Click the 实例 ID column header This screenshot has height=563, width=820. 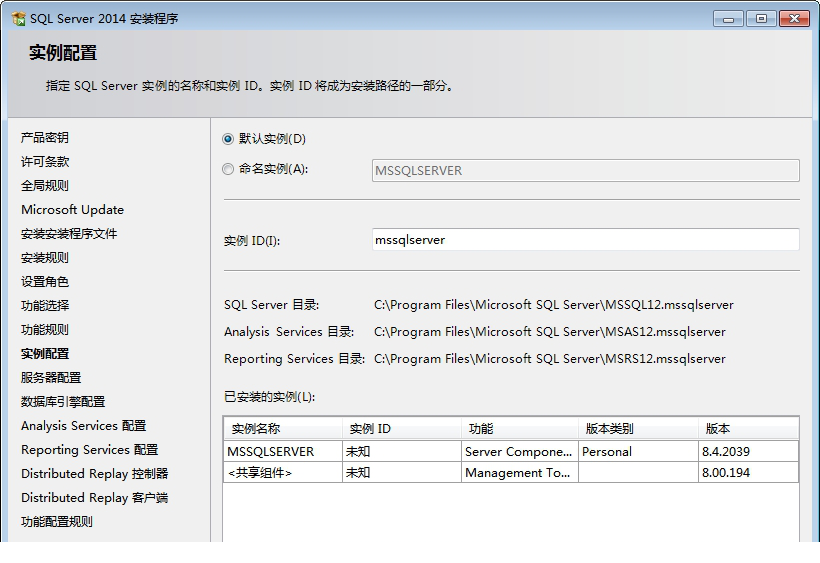coord(402,429)
